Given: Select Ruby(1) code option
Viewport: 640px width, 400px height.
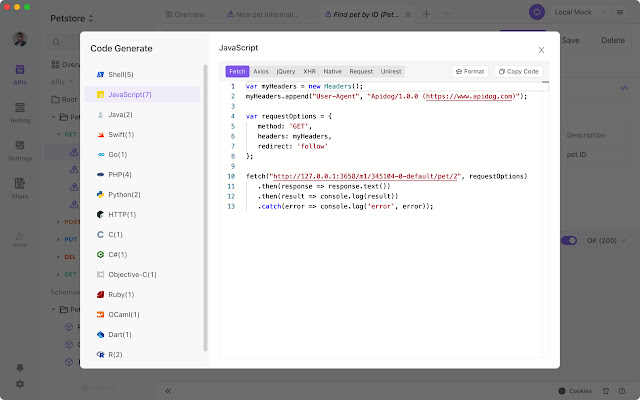Looking at the screenshot, I should (142, 294).
